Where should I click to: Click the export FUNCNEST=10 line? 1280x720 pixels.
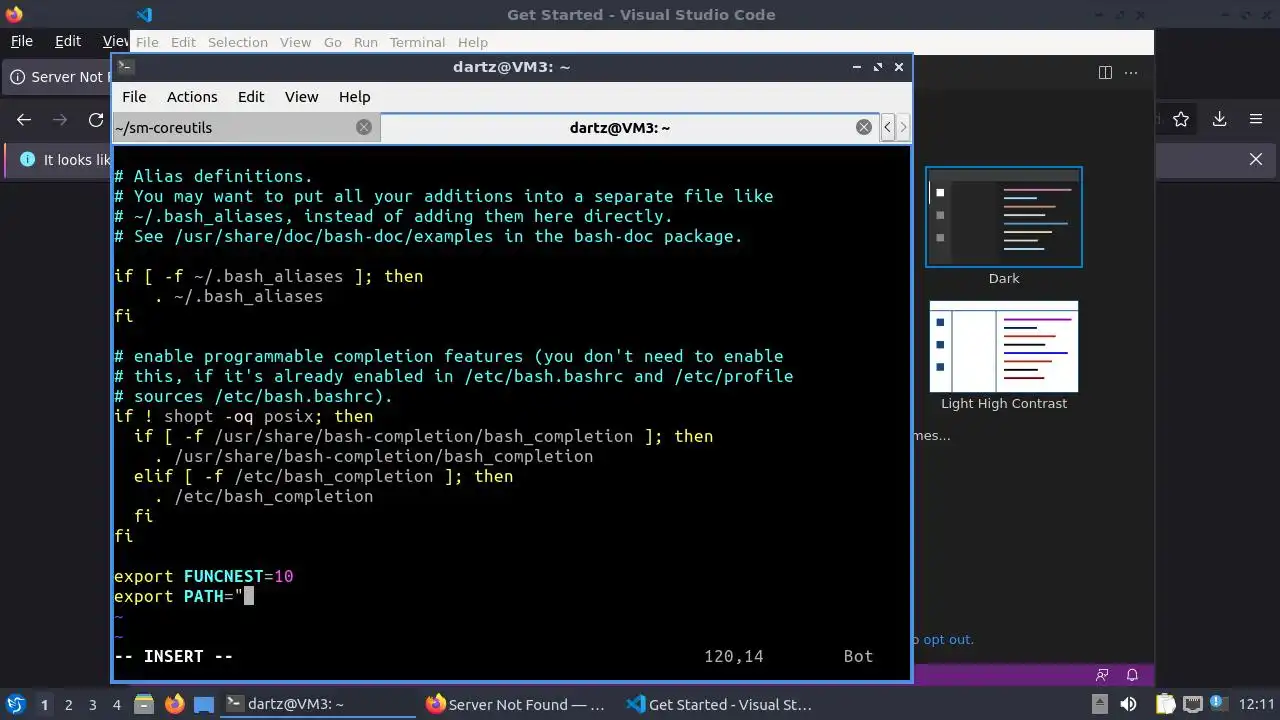[203, 576]
